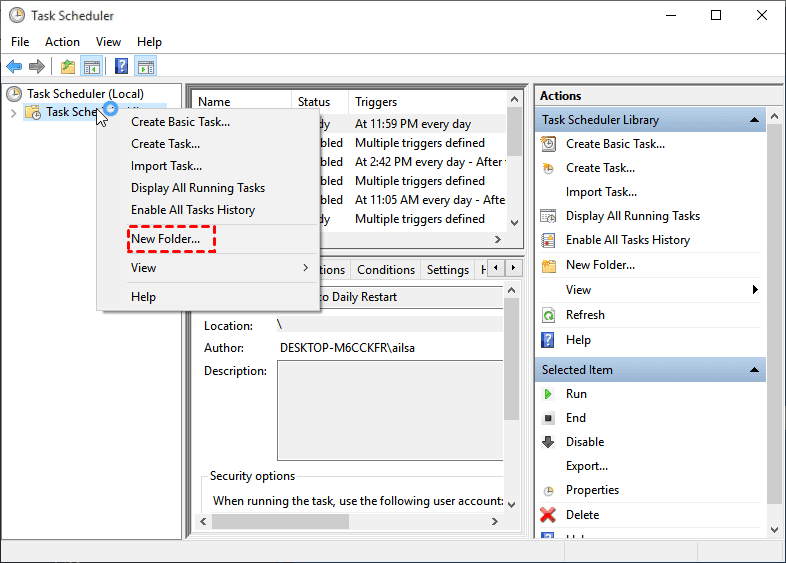Click the task list scroll right arrow
The width and height of the screenshot is (786, 563).
coord(498,240)
